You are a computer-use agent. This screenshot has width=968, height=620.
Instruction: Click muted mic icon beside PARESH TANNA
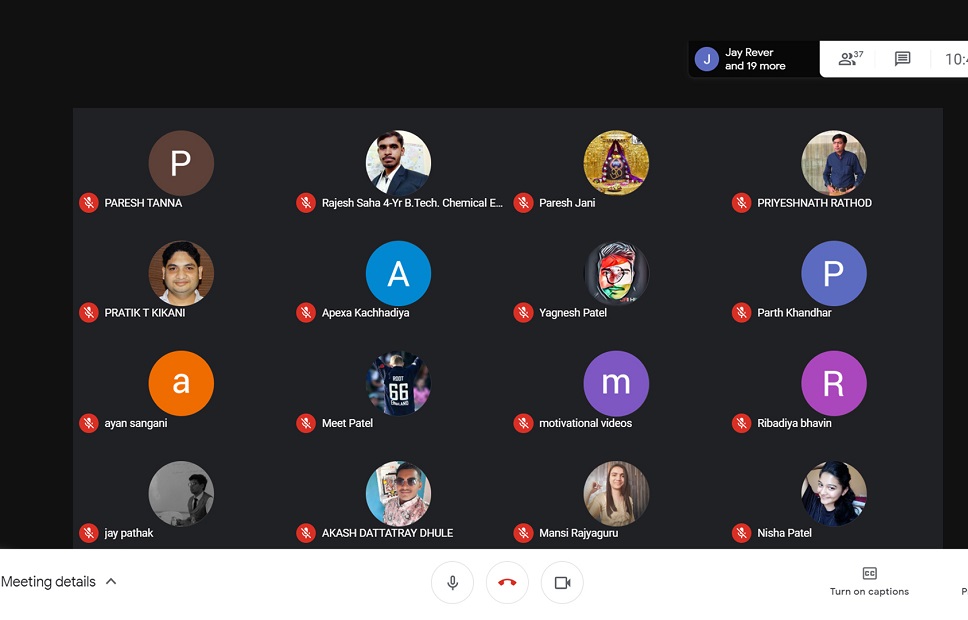[89, 203]
